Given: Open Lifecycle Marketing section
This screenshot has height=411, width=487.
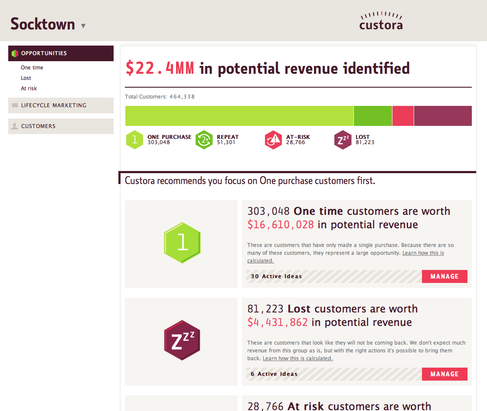Looking at the screenshot, I should point(61,105).
